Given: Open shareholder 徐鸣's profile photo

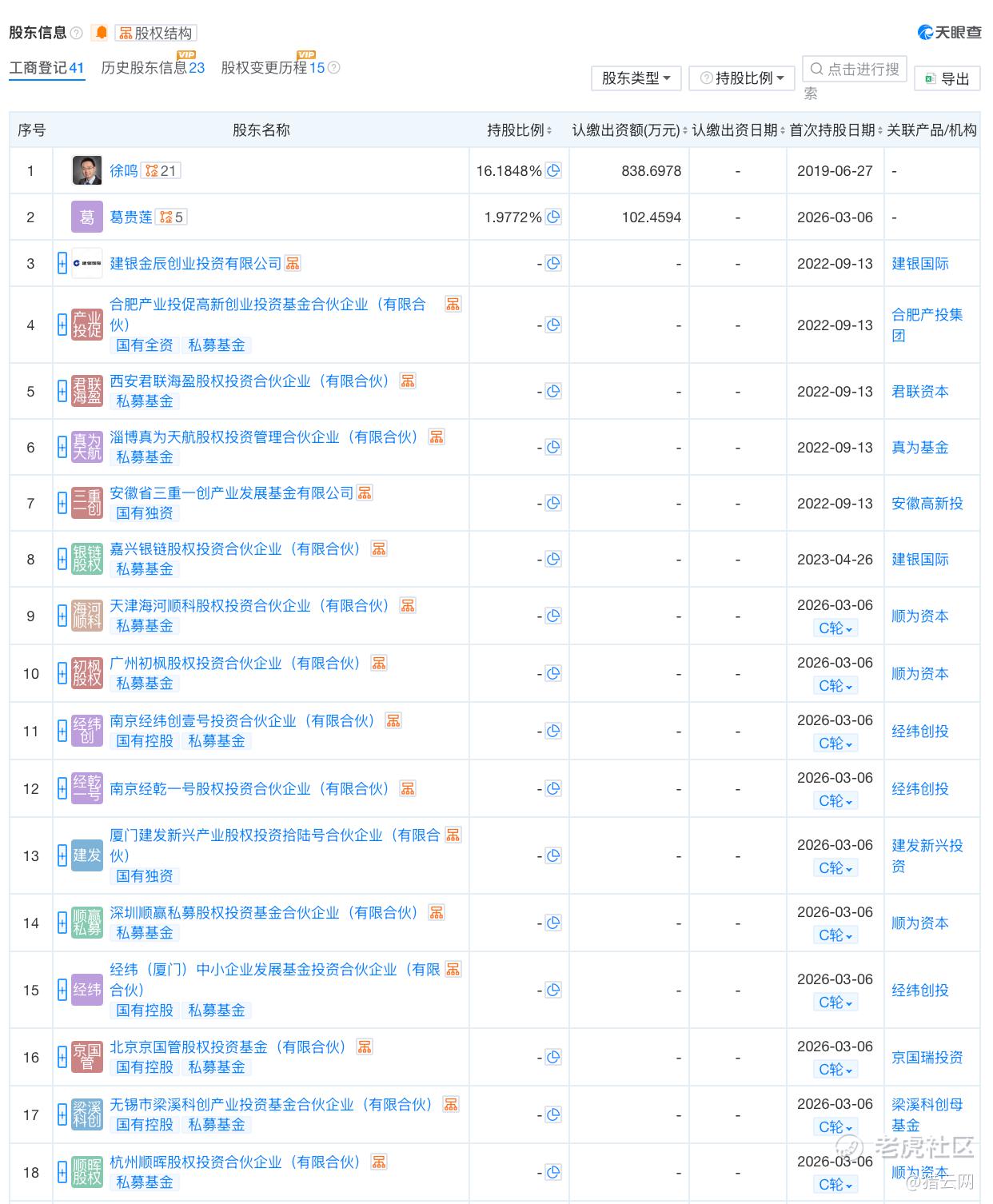Looking at the screenshot, I should pyautogui.click(x=87, y=170).
